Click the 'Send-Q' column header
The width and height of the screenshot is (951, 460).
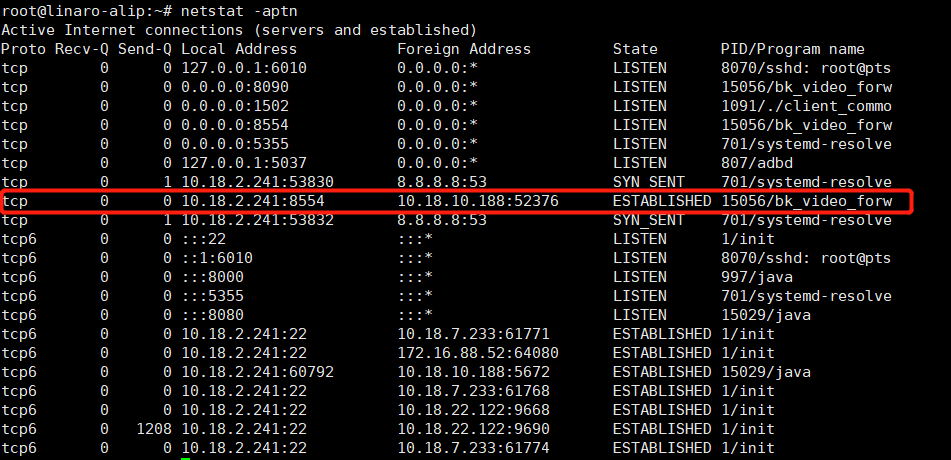[x=145, y=49]
